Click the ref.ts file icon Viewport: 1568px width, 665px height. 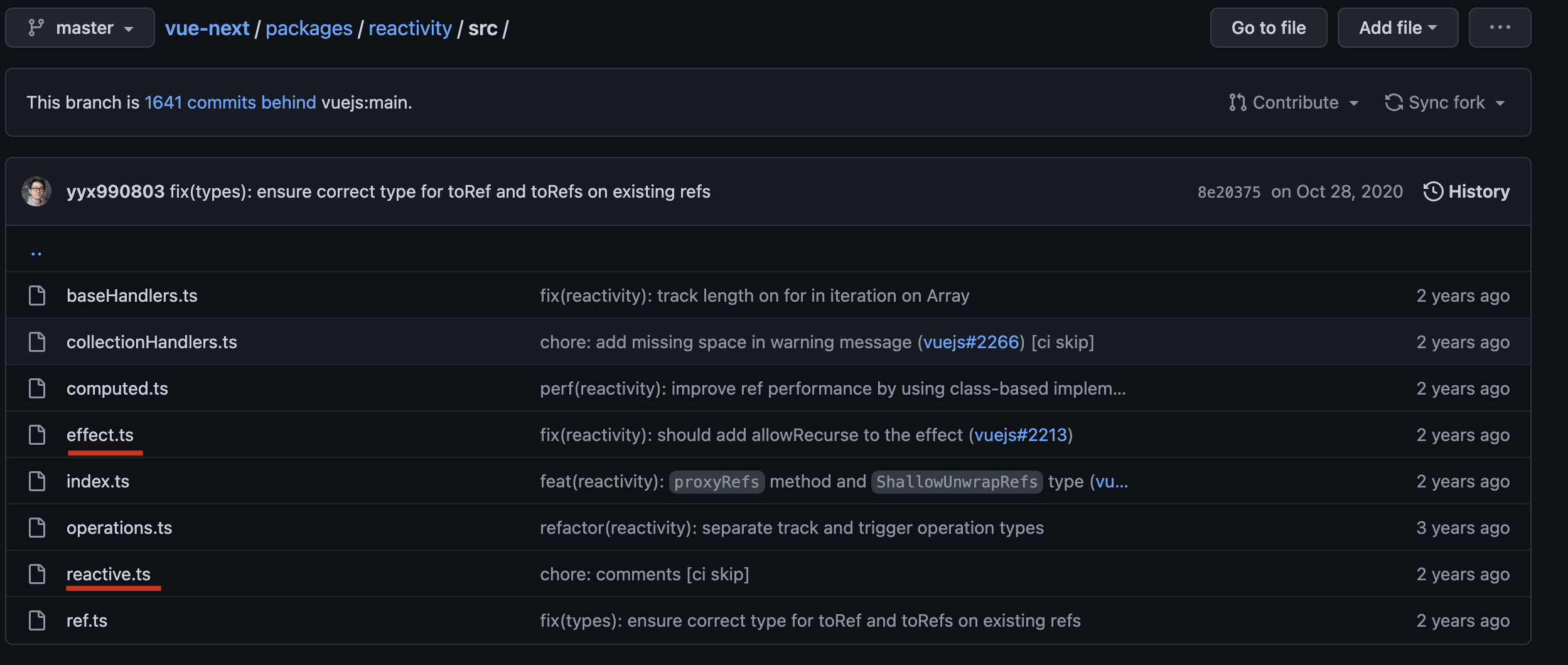click(37, 620)
